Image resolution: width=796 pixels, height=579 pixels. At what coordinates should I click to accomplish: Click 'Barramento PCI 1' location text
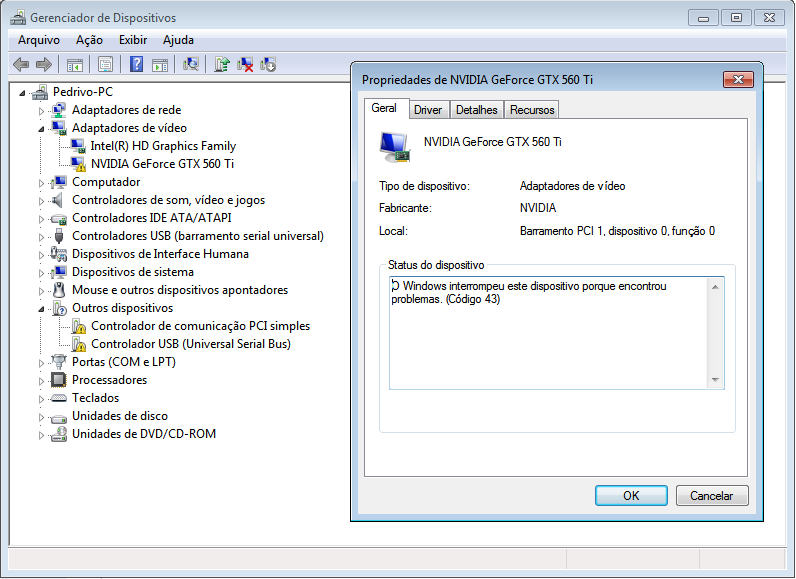[562, 231]
